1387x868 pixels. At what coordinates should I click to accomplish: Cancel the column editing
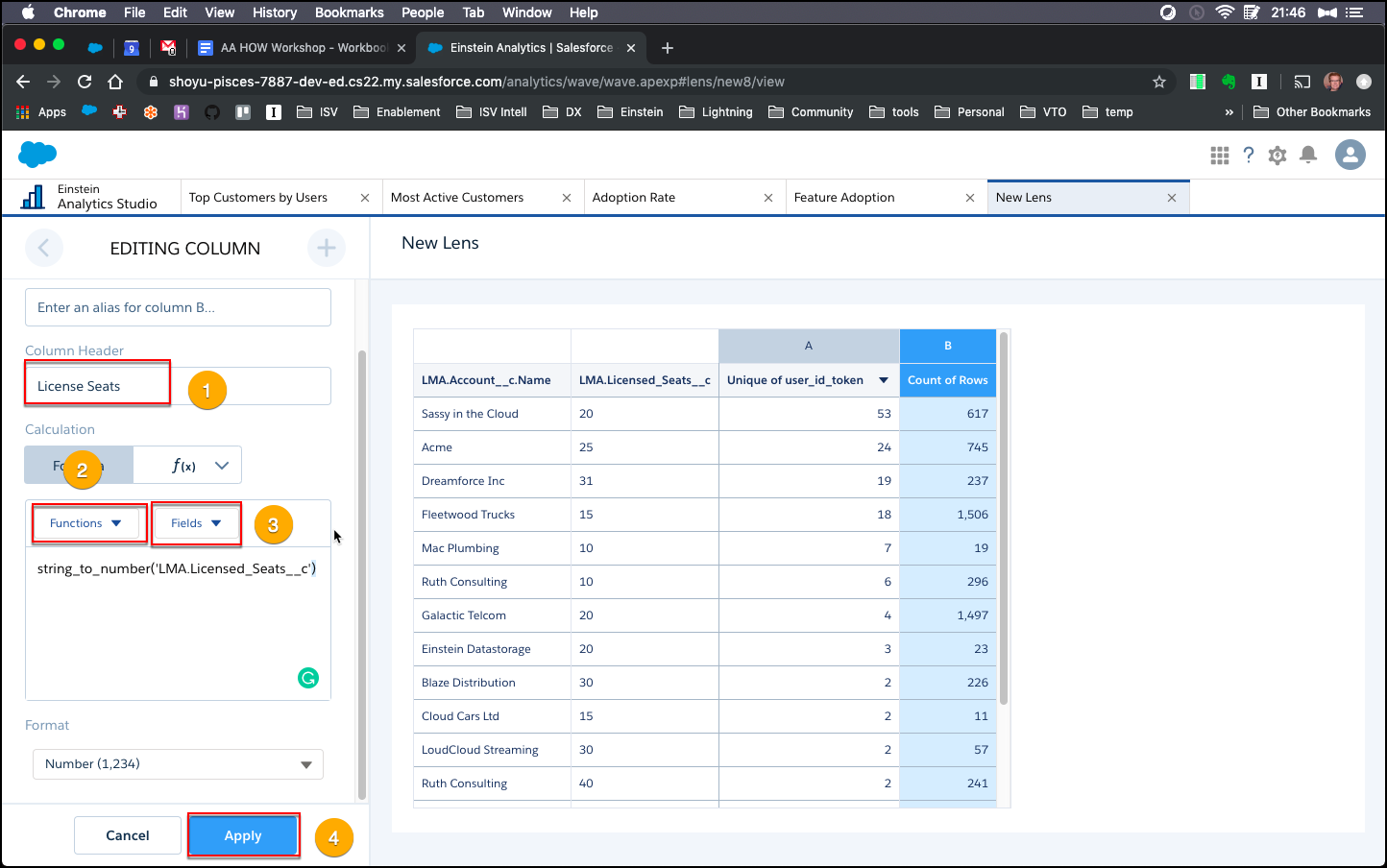pos(128,835)
